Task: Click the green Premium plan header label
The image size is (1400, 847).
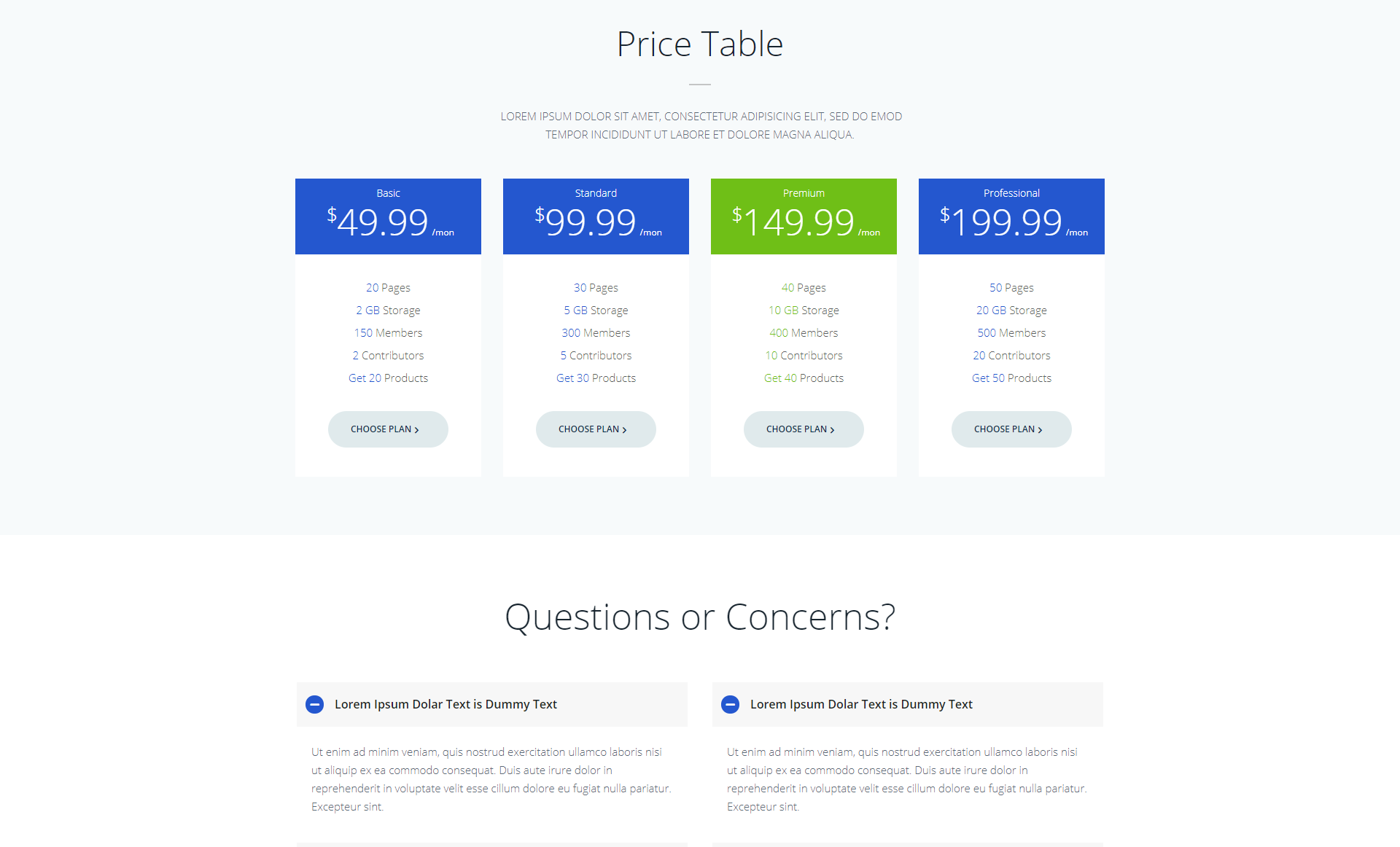Action: [x=804, y=193]
